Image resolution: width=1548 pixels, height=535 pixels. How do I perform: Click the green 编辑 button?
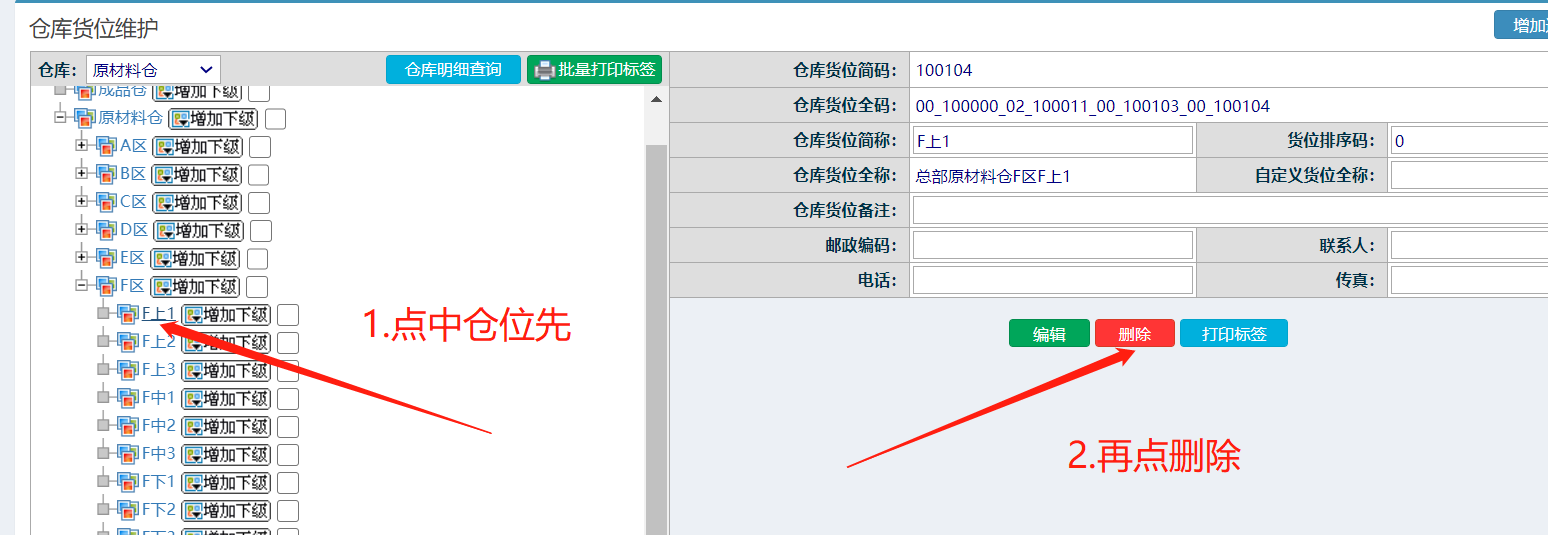1049,334
